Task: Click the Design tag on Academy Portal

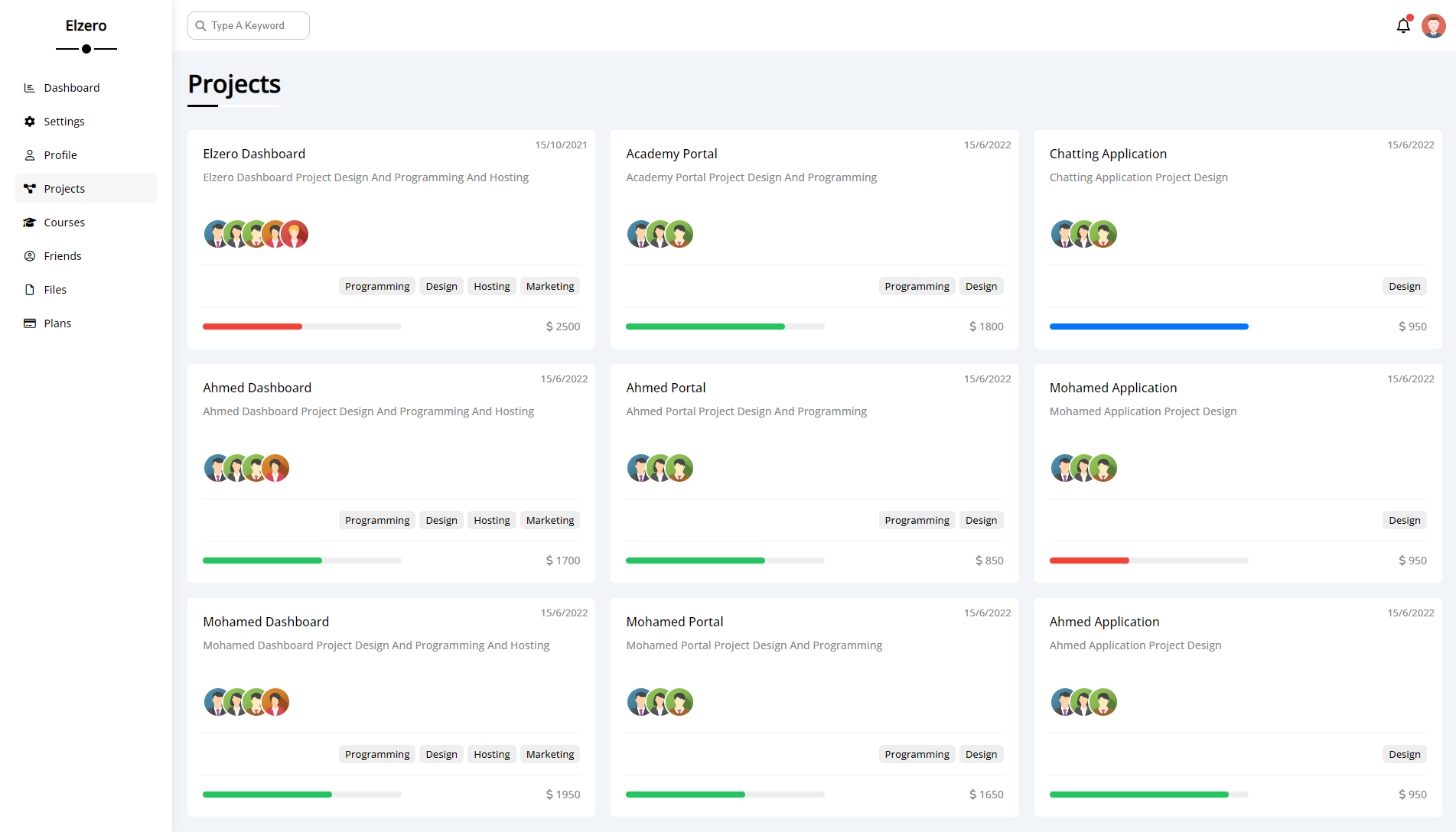Action: [x=981, y=286]
